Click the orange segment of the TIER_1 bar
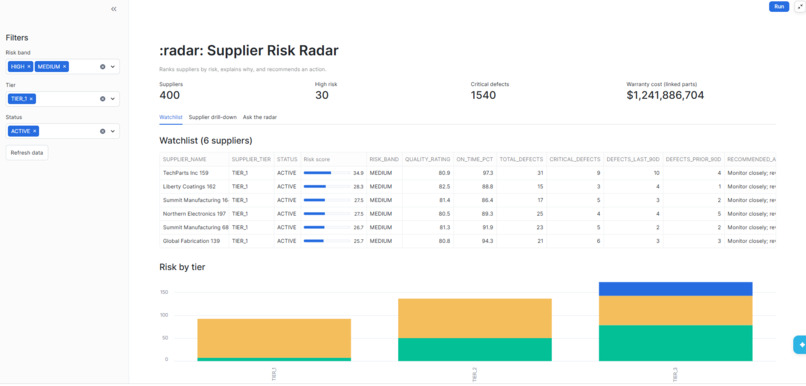 274,338
